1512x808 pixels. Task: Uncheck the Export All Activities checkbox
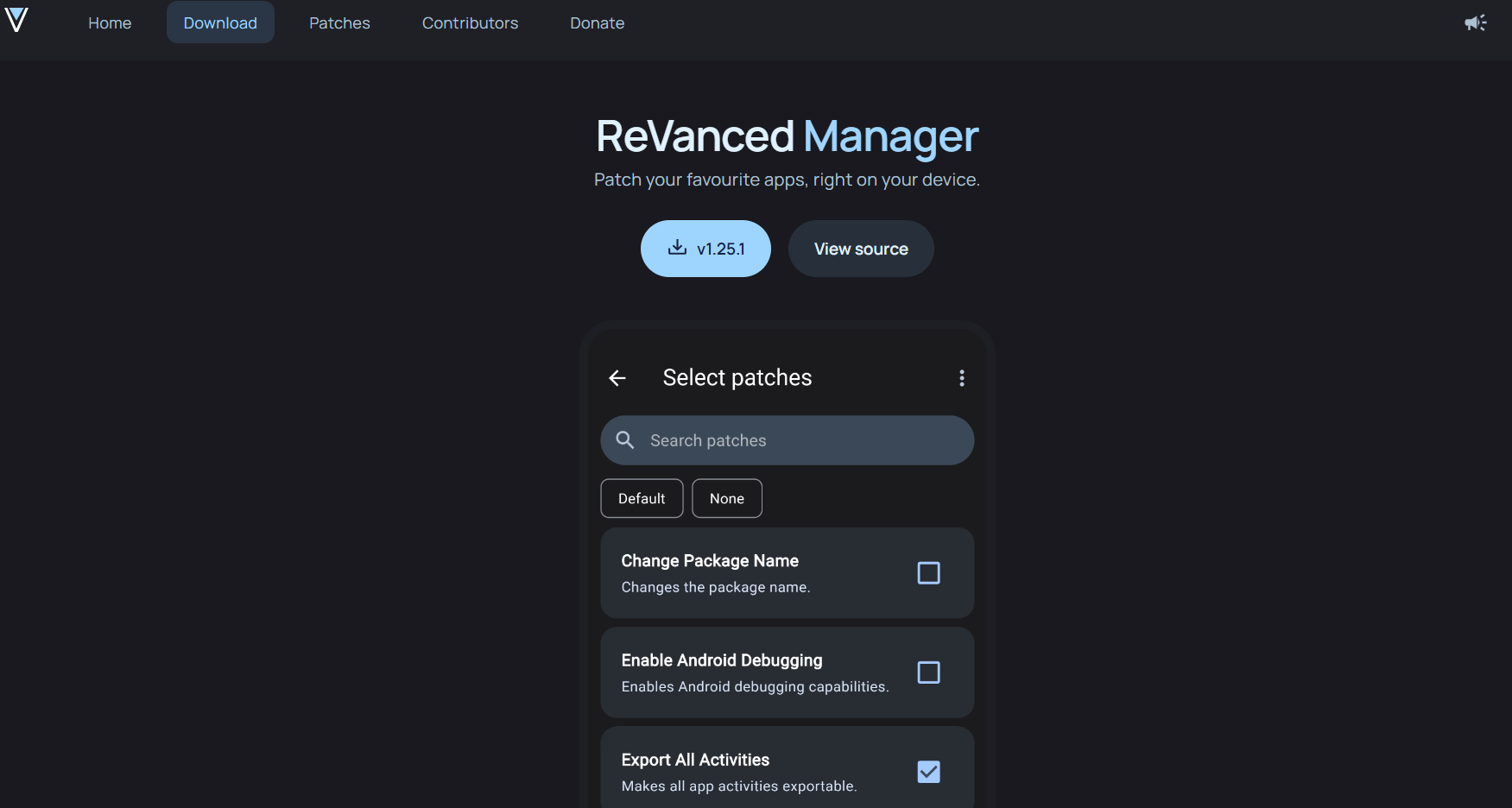pyautogui.click(x=928, y=772)
